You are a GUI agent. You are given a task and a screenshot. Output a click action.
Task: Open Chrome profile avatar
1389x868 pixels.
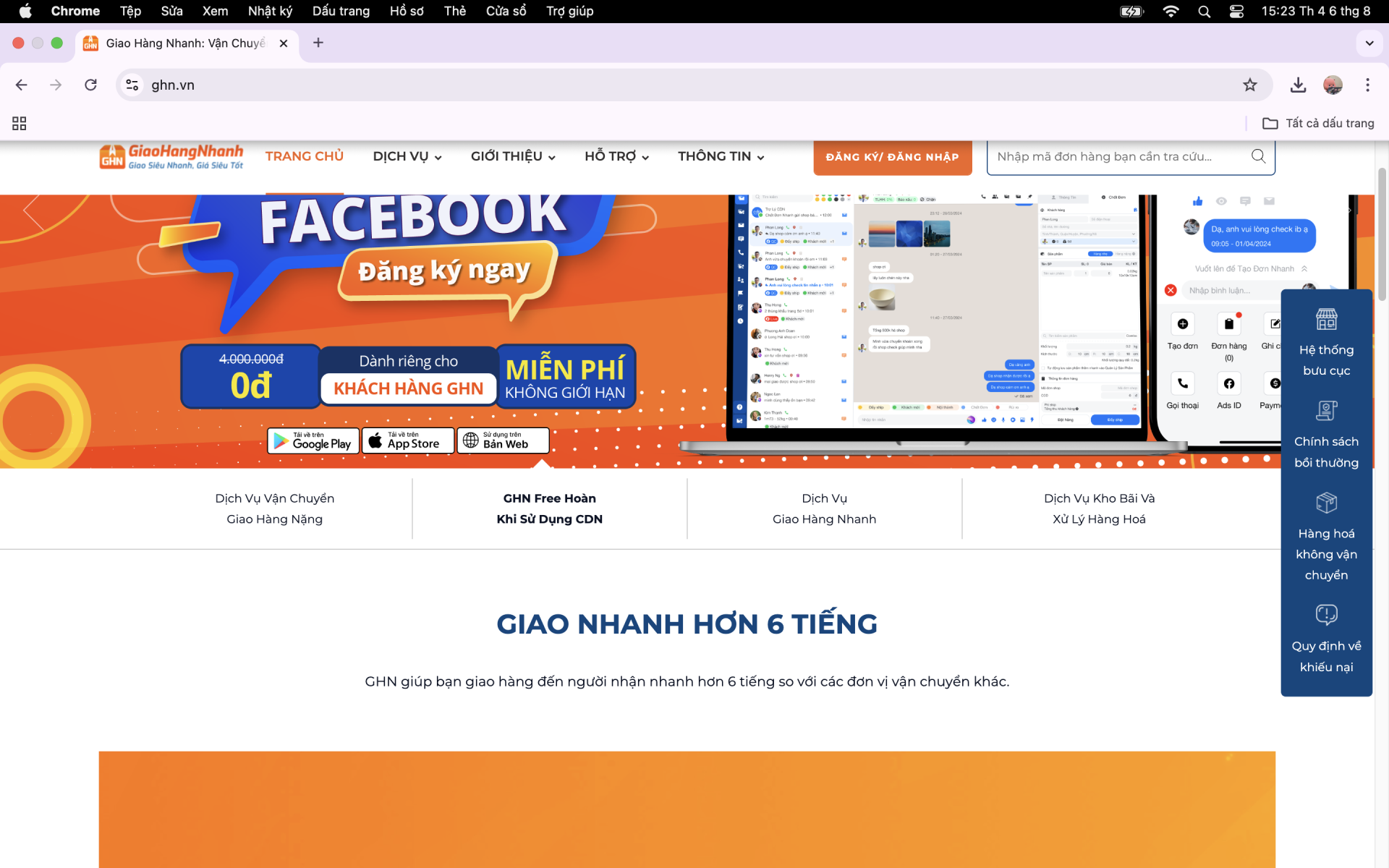click(1333, 85)
